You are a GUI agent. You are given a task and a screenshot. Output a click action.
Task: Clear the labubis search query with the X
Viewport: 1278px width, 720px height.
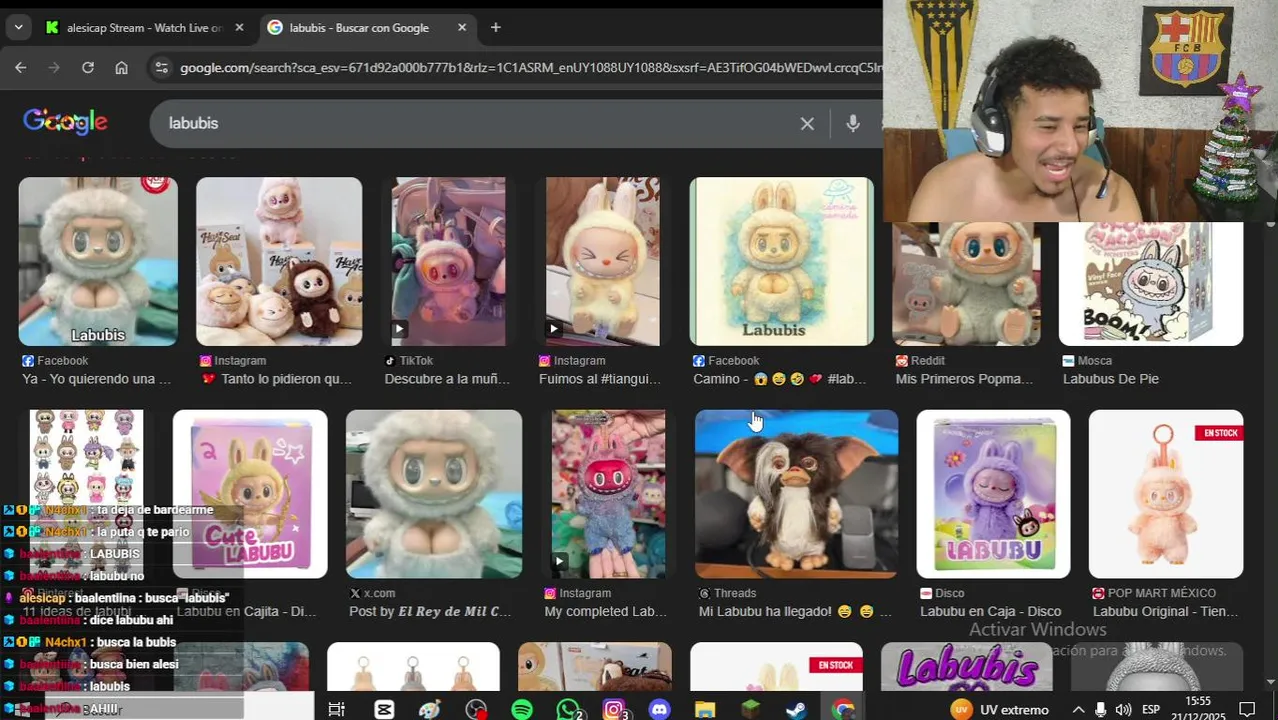[807, 123]
